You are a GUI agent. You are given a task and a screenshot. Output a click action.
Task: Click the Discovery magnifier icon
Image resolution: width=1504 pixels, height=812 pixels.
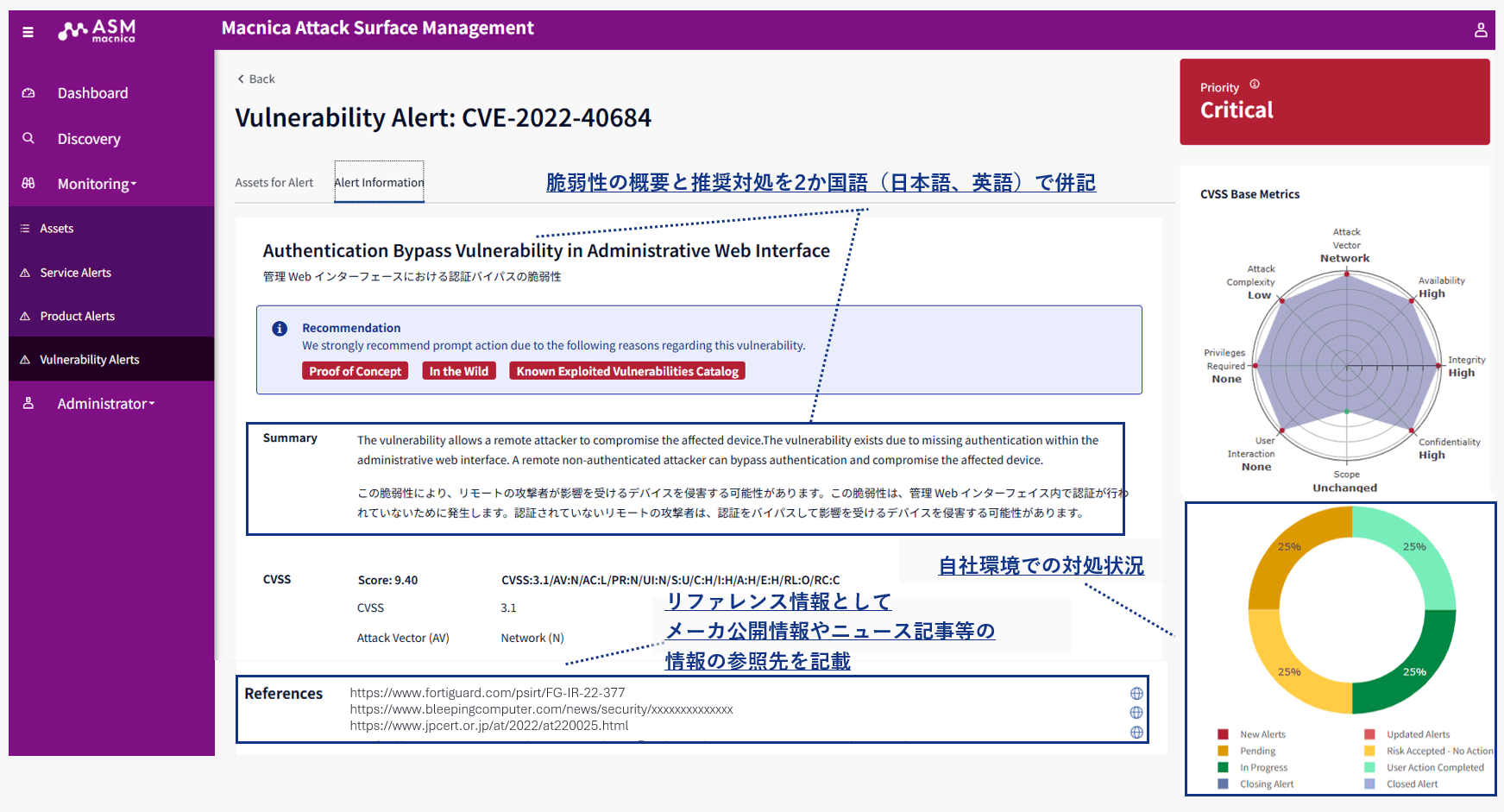click(x=28, y=138)
